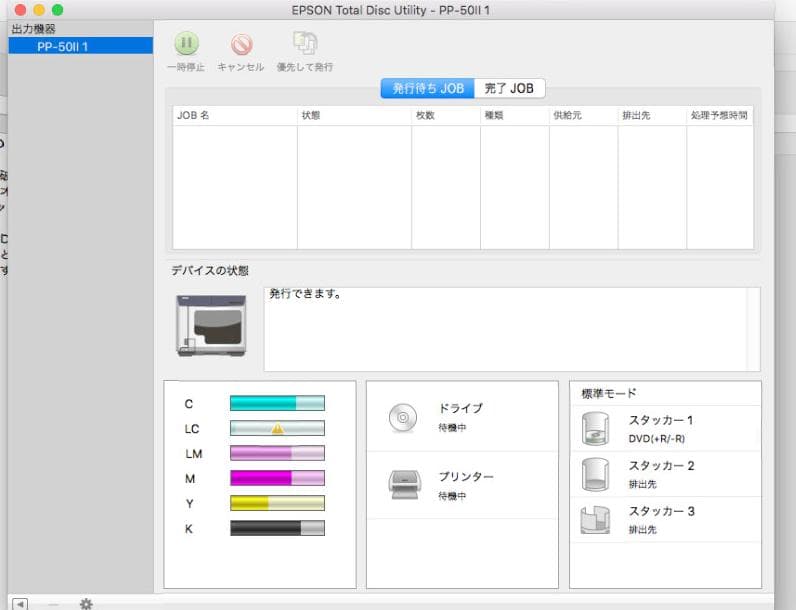Click the yellow minimize window button
This screenshot has height=610, width=796.
pyautogui.click(x=39, y=10)
